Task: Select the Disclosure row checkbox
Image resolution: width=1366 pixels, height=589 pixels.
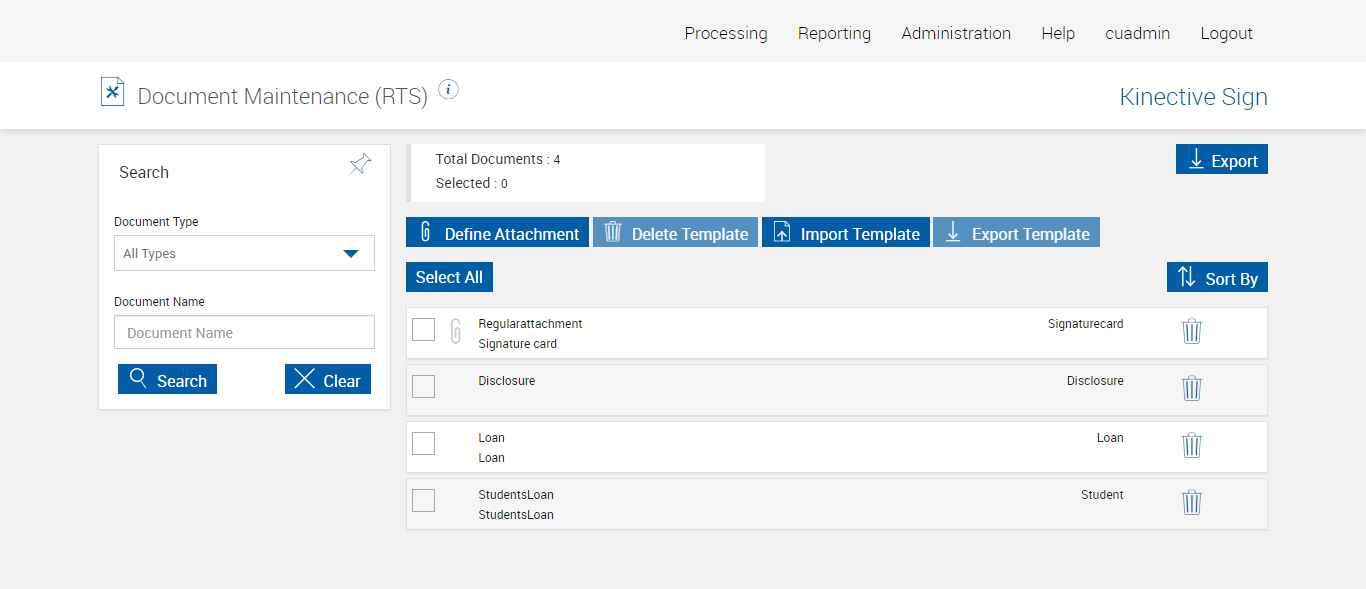Action: [424, 386]
